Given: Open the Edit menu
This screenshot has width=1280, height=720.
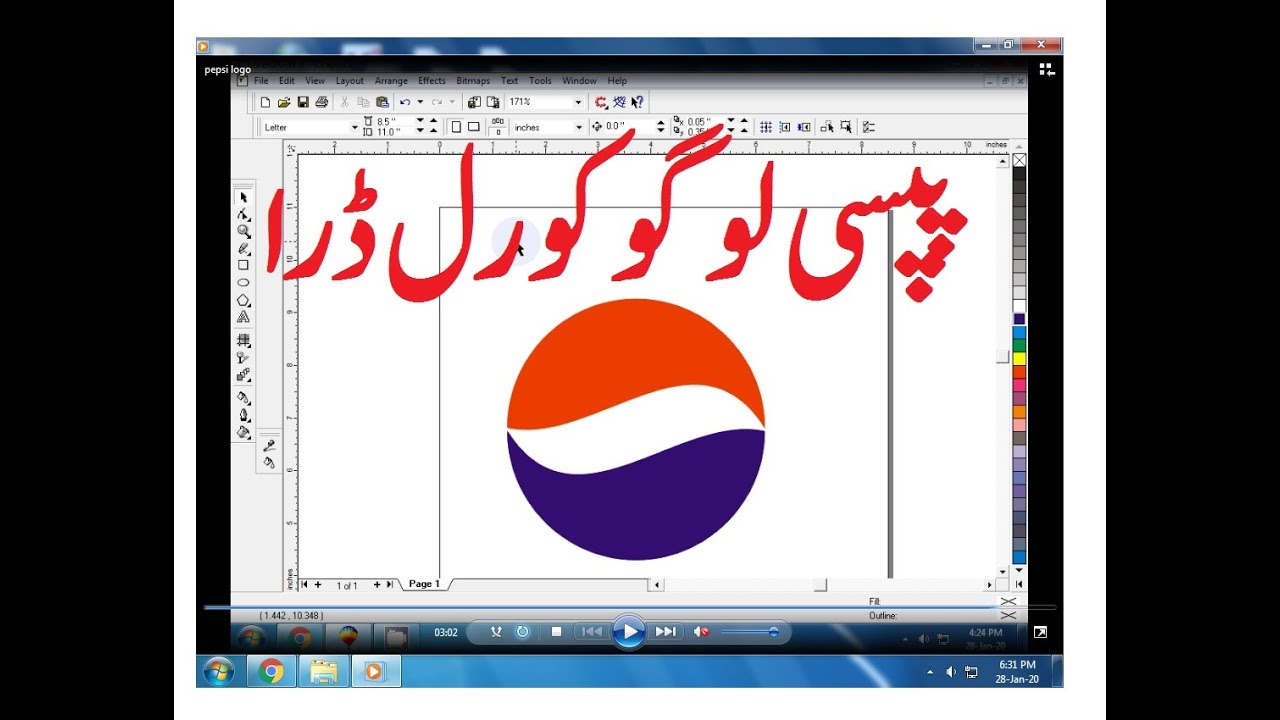Looking at the screenshot, I should point(287,81).
